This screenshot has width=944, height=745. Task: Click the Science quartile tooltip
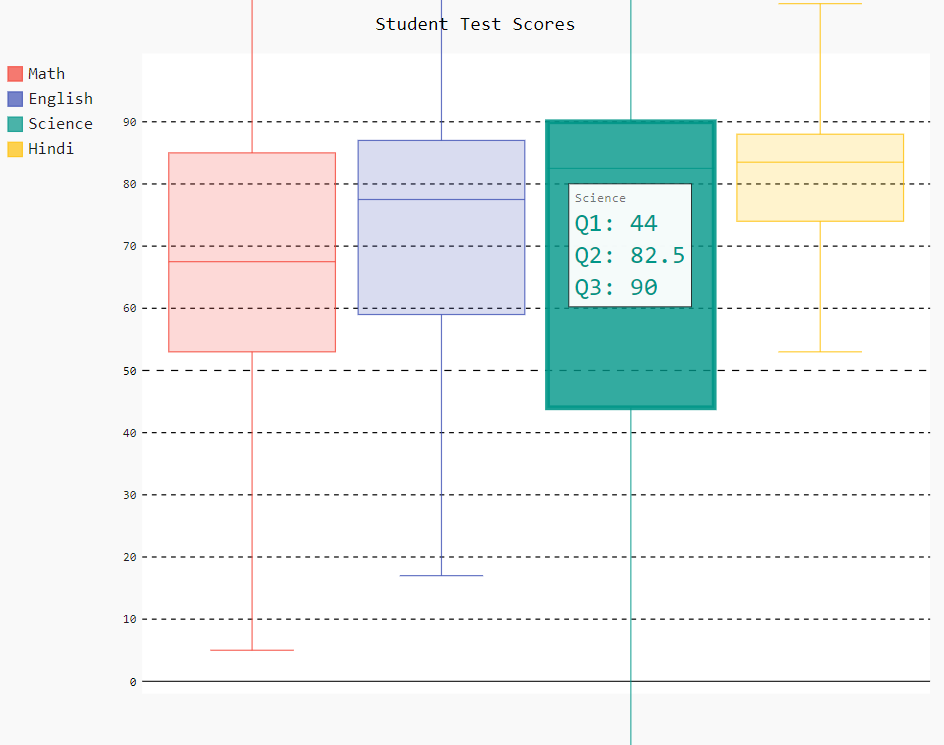pyautogui.click(x=630, y=245)
